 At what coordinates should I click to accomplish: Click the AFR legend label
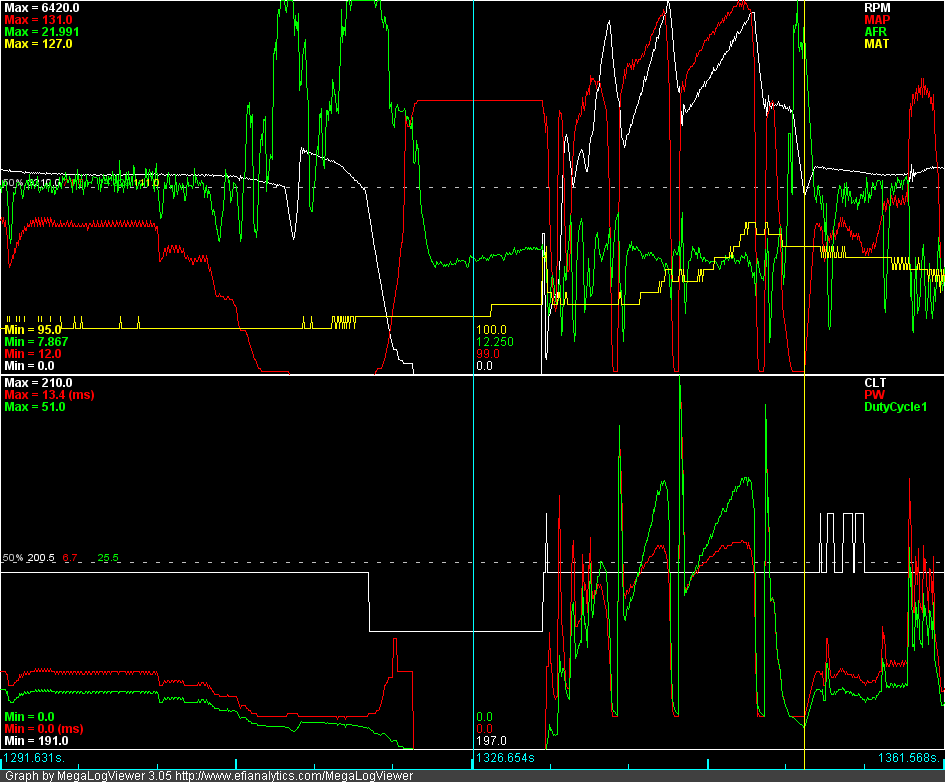click(876, 32)
